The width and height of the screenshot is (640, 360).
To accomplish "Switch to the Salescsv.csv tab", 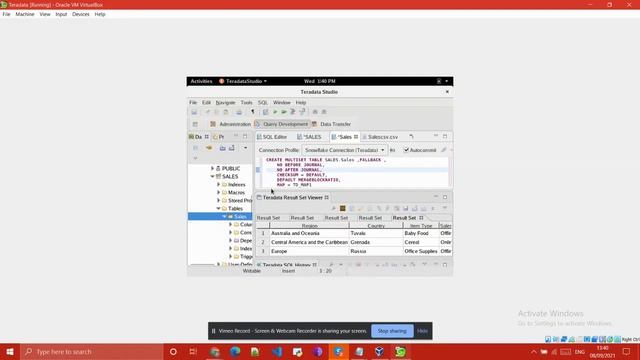I will (380, 137).
